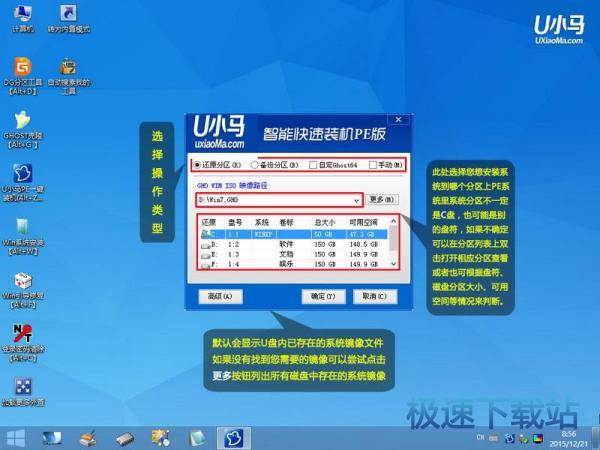Screen dimensions: 600x450
Task: Open the orange box tool icon beside DG
Action: pyautogui.click(x=69, y=76)
